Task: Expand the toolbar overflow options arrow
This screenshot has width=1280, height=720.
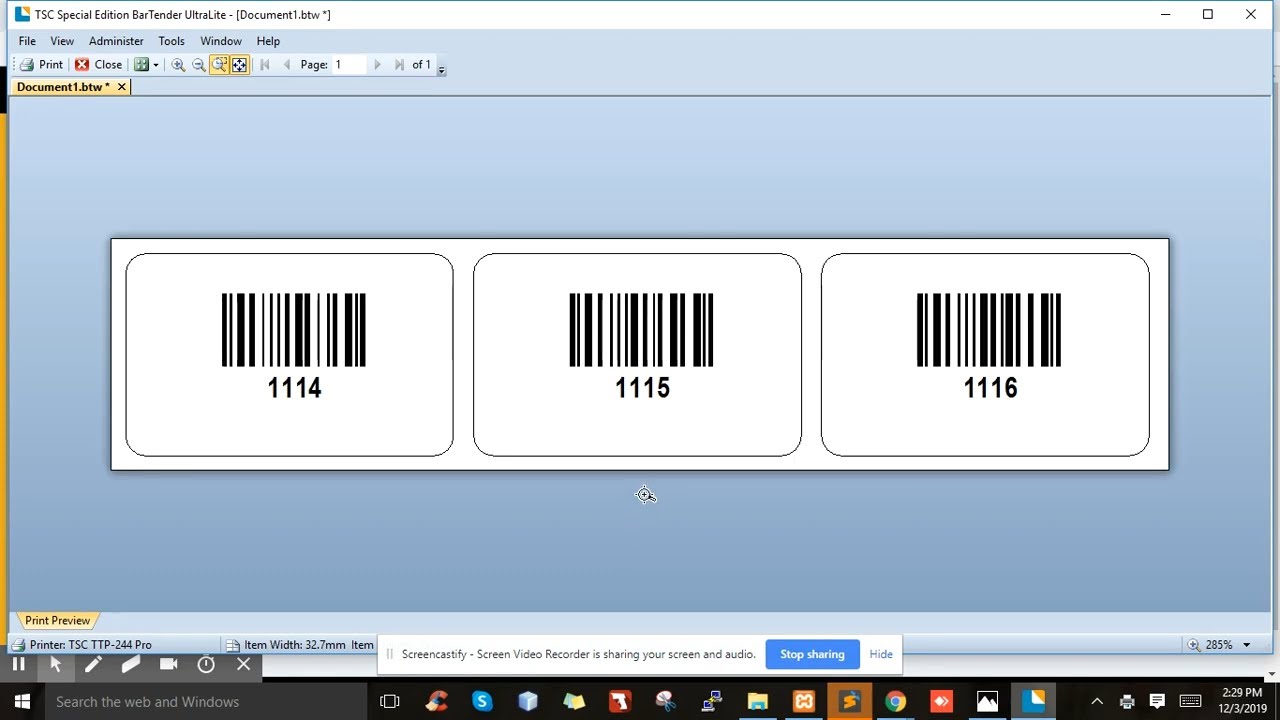Action: coord(441,70)
